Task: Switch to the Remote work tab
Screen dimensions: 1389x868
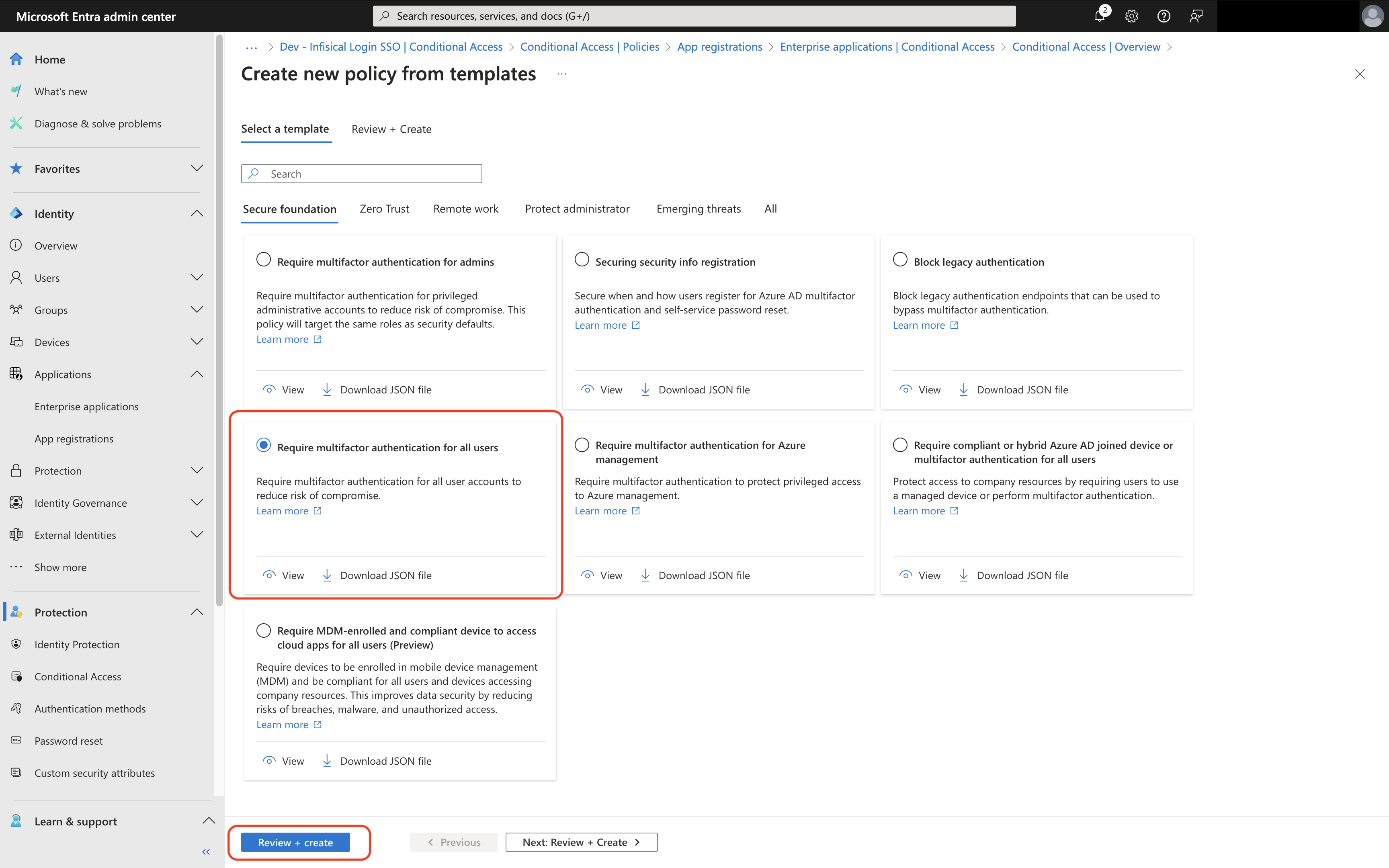Action: pyautogui.click(x=466, y=209)
